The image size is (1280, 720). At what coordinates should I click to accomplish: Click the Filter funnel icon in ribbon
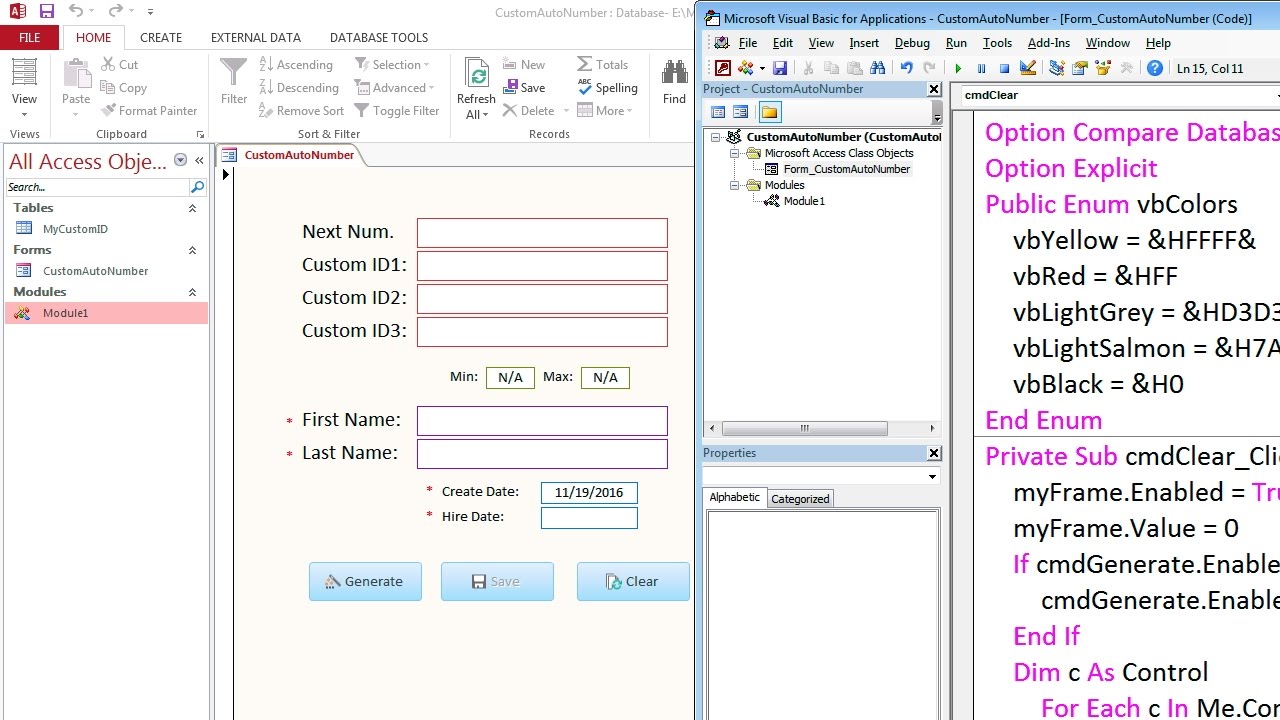pyautogui.click(x=234, y=82)
